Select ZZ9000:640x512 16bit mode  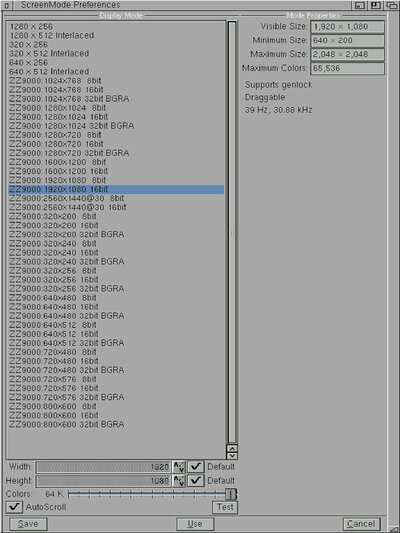[x=116, y=334]
